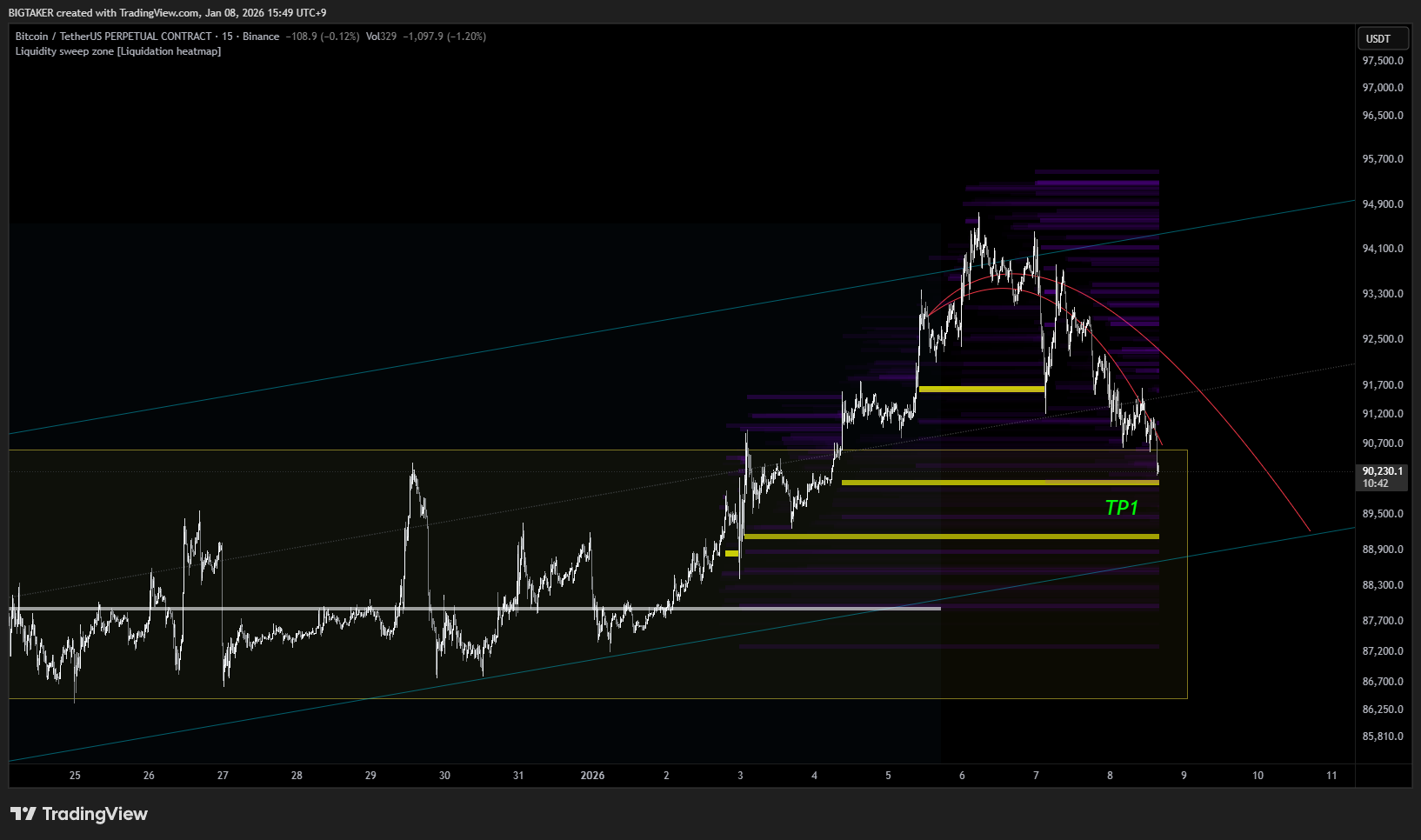Click the 86,700.0 price axis label

[x=1383, y=682]
